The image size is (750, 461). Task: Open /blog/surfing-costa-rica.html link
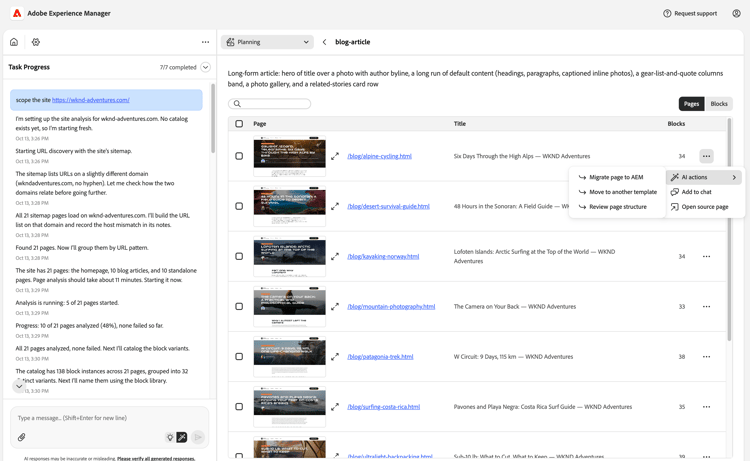[x=384, y=407]
